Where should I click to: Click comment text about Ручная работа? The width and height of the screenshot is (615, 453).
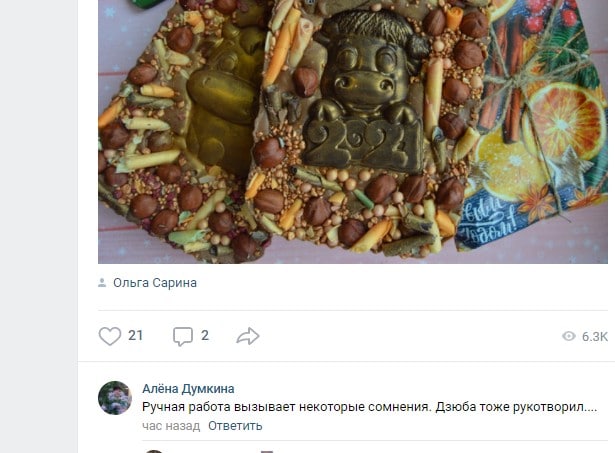(x=369, y=407)
